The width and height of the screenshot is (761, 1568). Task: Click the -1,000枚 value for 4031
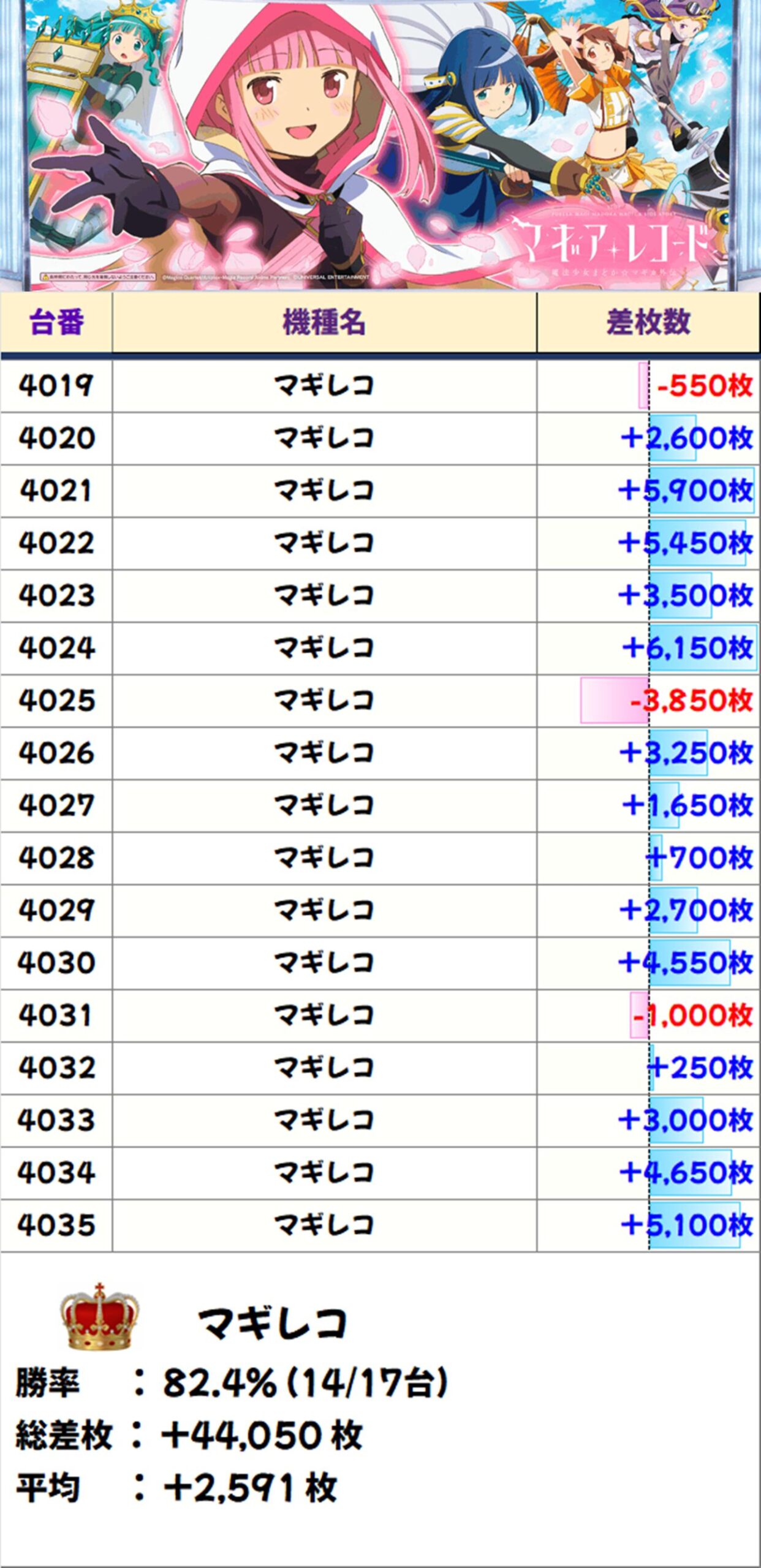(x=692, y=1016)
